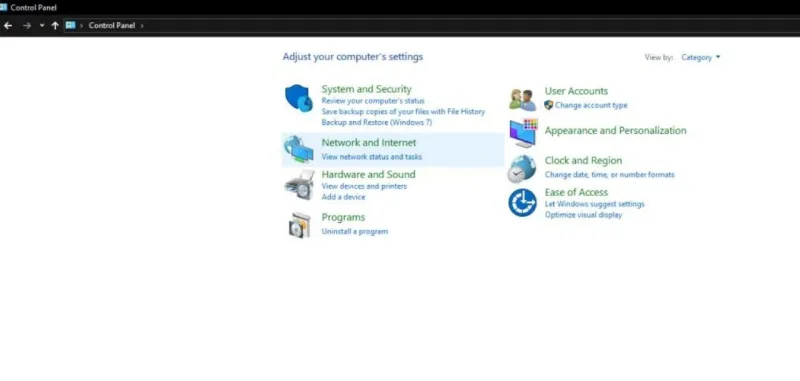The image size is (800, 381).
Task: Open the User Accounts people icon
Action: pyautogui.click(x=522, y=99)
